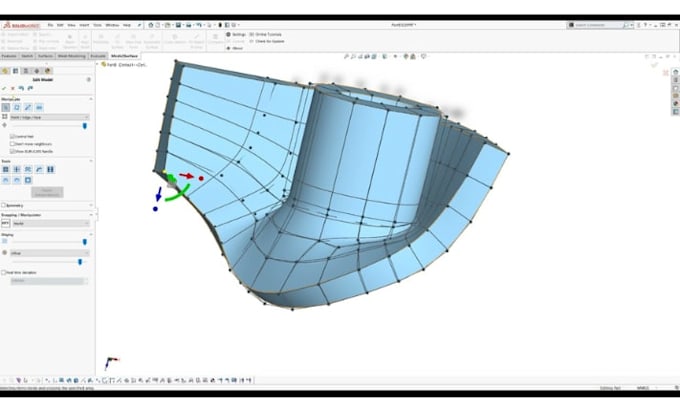
Task: Open the PropertyManager tab icon in left panel
Action: [x=16, y=71]
